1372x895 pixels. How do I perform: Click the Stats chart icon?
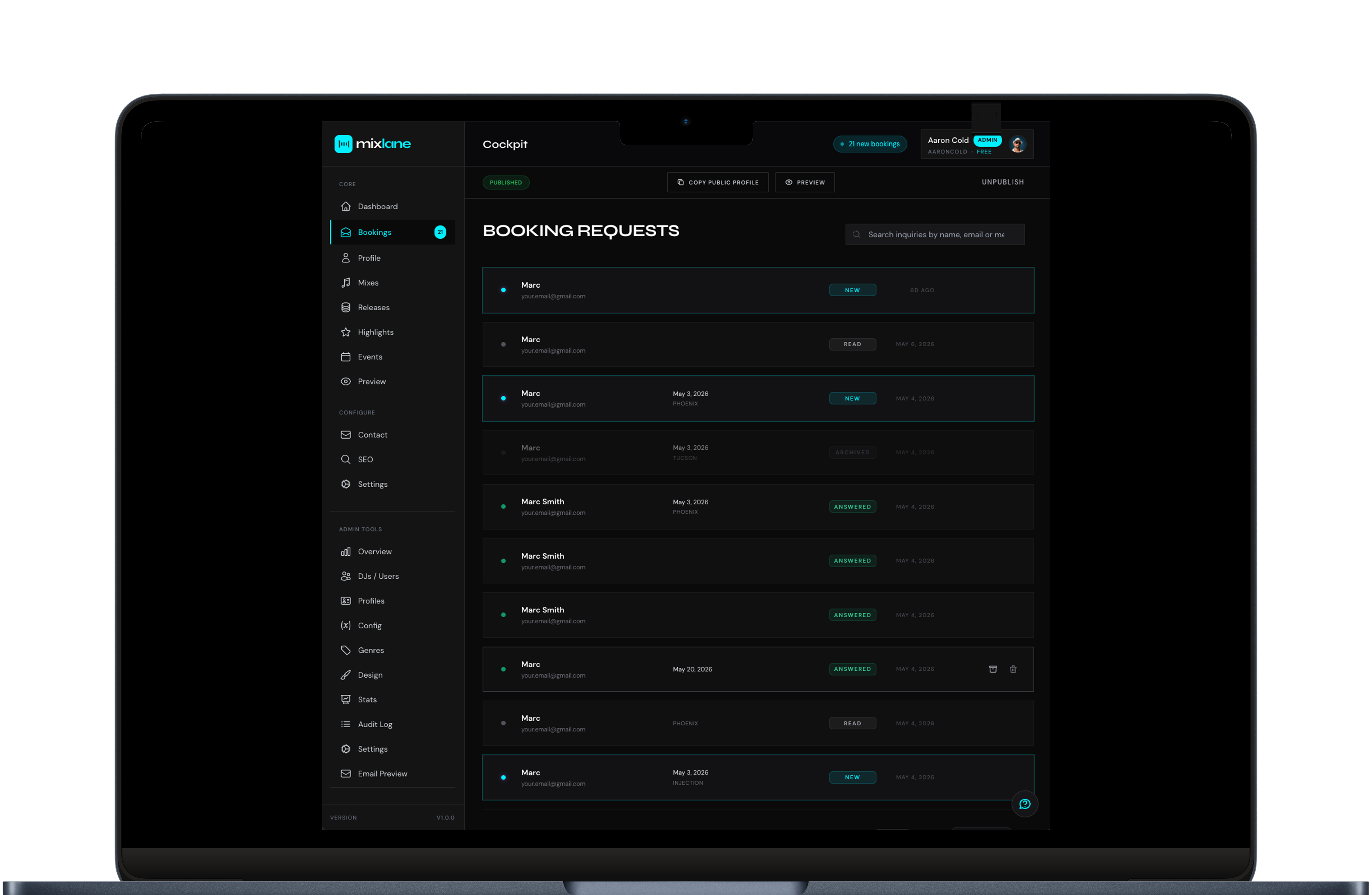pos(346,699)
